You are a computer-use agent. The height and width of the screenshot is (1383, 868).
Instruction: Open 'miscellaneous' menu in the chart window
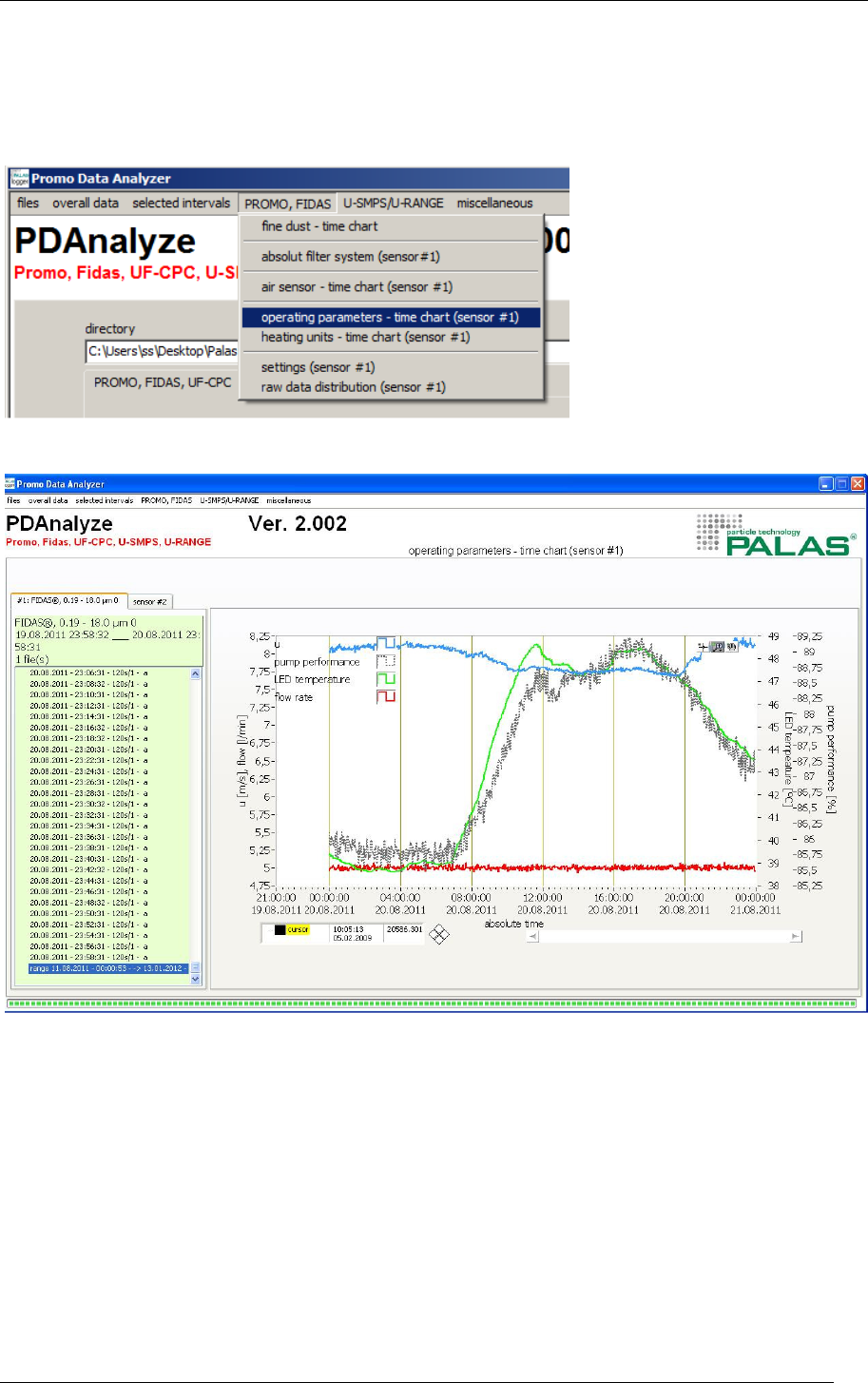[x=288, y=500]
